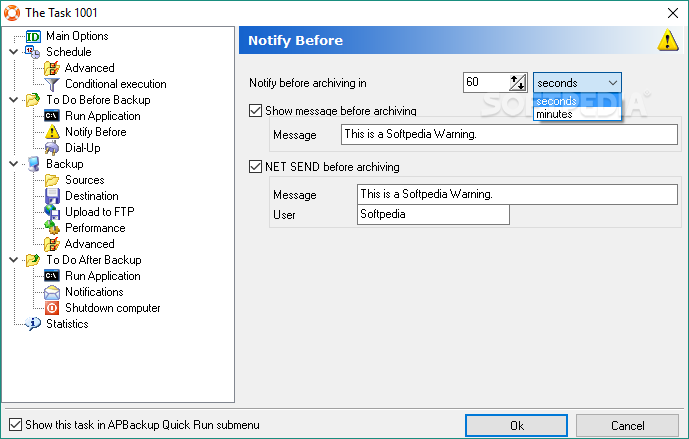
Task: Close The Task 1001 window
Action: click(x=673, y=13)
